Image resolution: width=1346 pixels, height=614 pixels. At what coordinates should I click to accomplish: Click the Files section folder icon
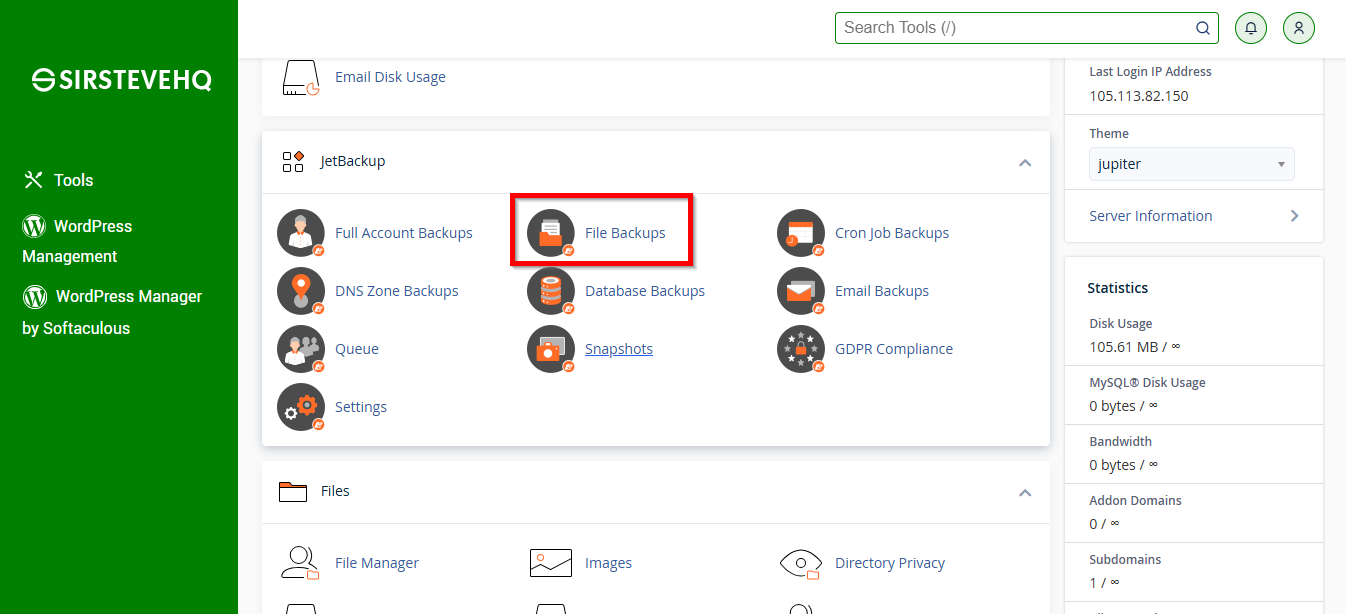(x=293, y=491)
